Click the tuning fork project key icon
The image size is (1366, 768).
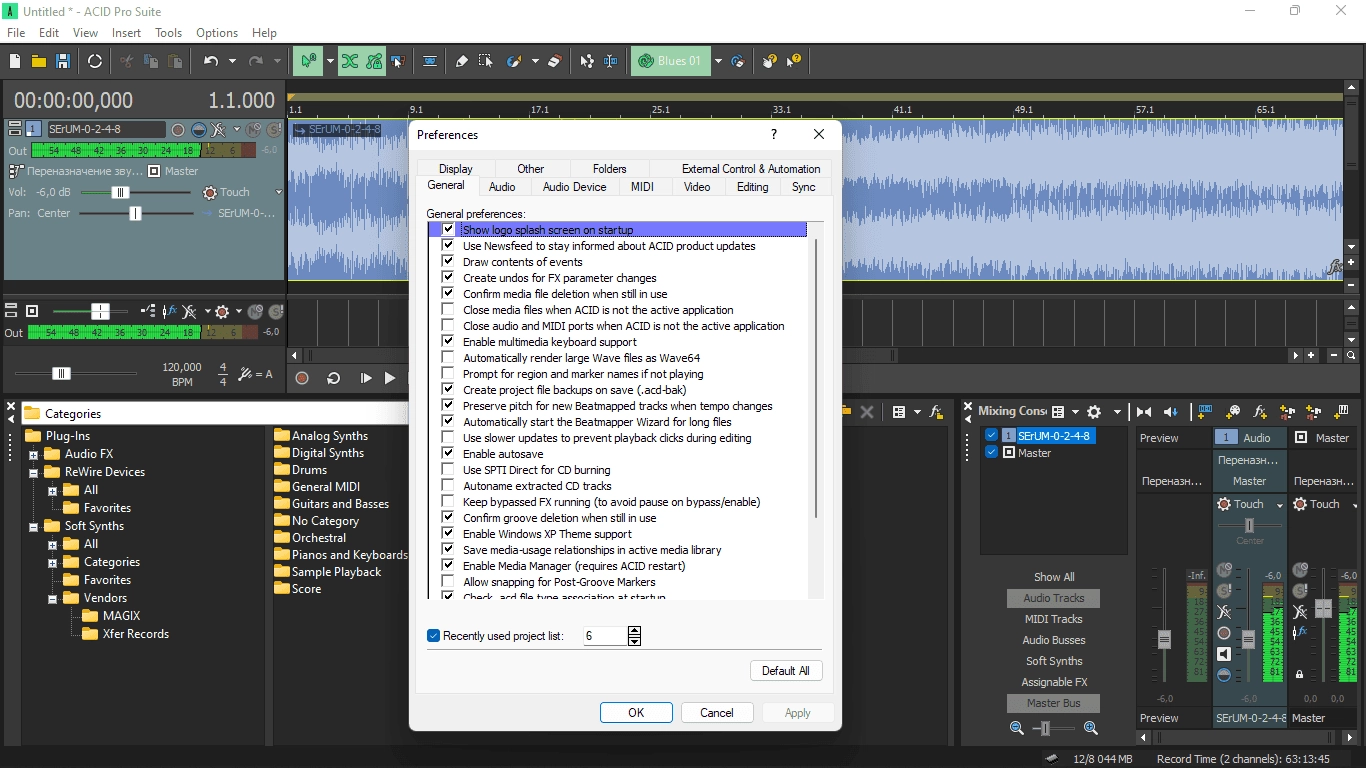tap(245, 374)
